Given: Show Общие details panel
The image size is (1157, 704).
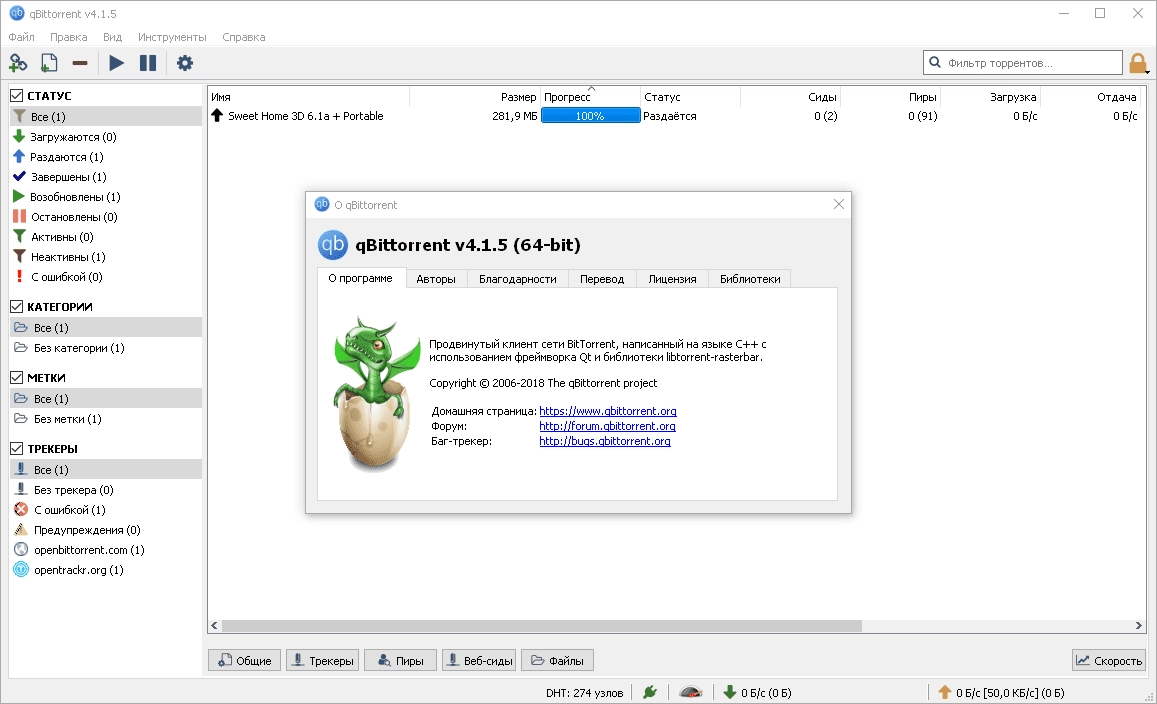Looking at the screenshot, I should pos(245,660).
